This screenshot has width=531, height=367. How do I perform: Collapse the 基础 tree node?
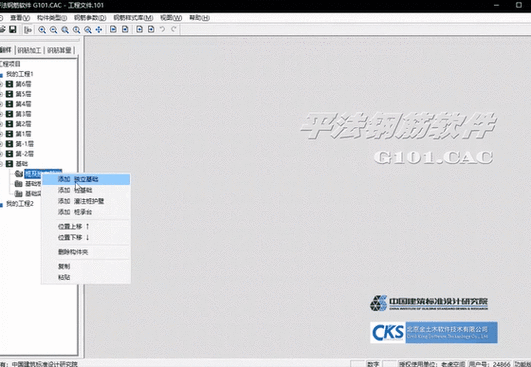[1, 164]
